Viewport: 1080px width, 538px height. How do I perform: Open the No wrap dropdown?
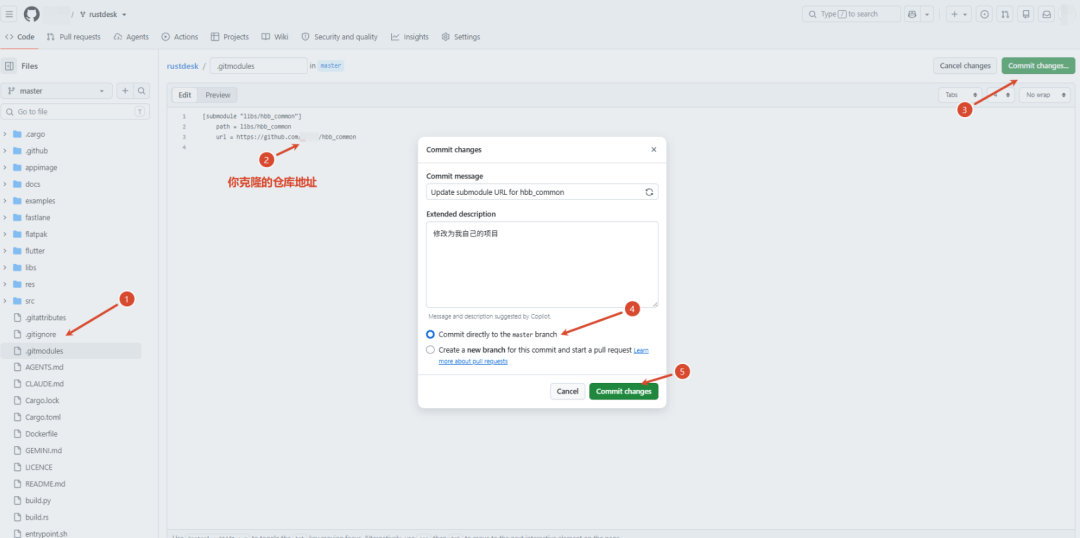point(1045,95)
